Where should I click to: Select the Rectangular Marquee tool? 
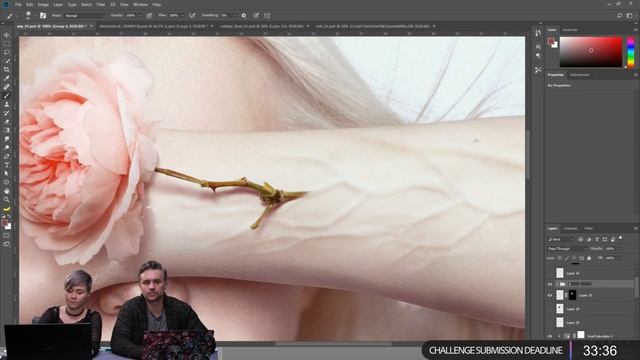pos(7,44)
